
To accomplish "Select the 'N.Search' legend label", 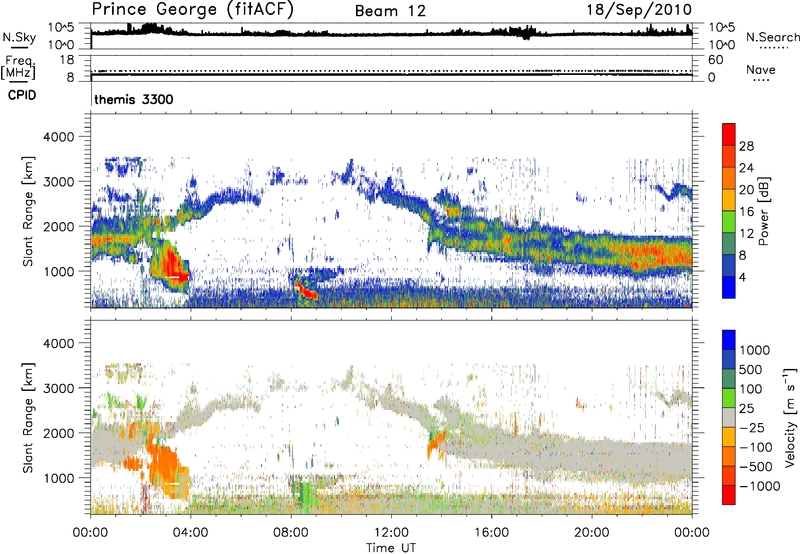I will (x=772, y=37).
